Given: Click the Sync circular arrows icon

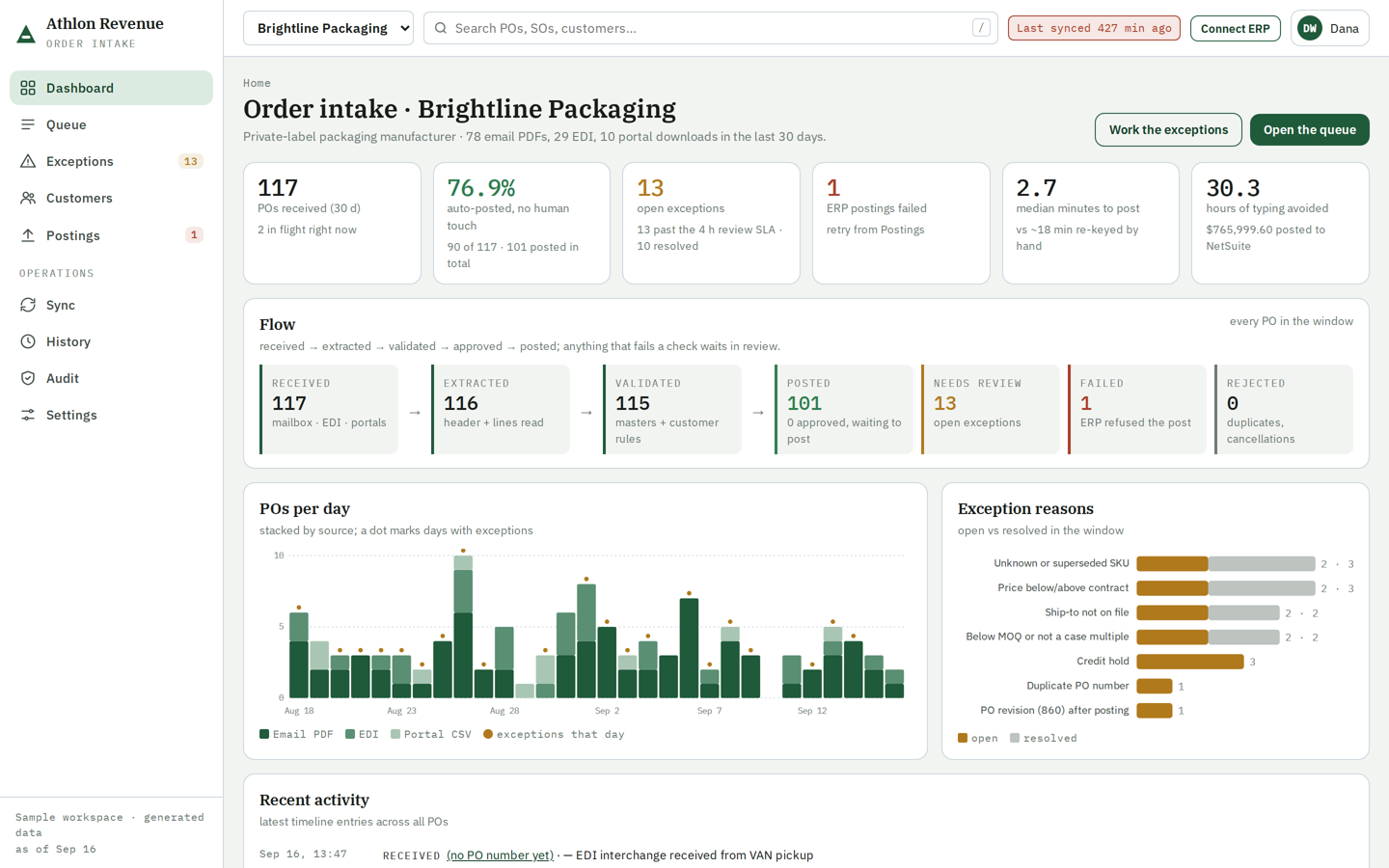Looking at the screenshot, I should (x=28, y=305).
